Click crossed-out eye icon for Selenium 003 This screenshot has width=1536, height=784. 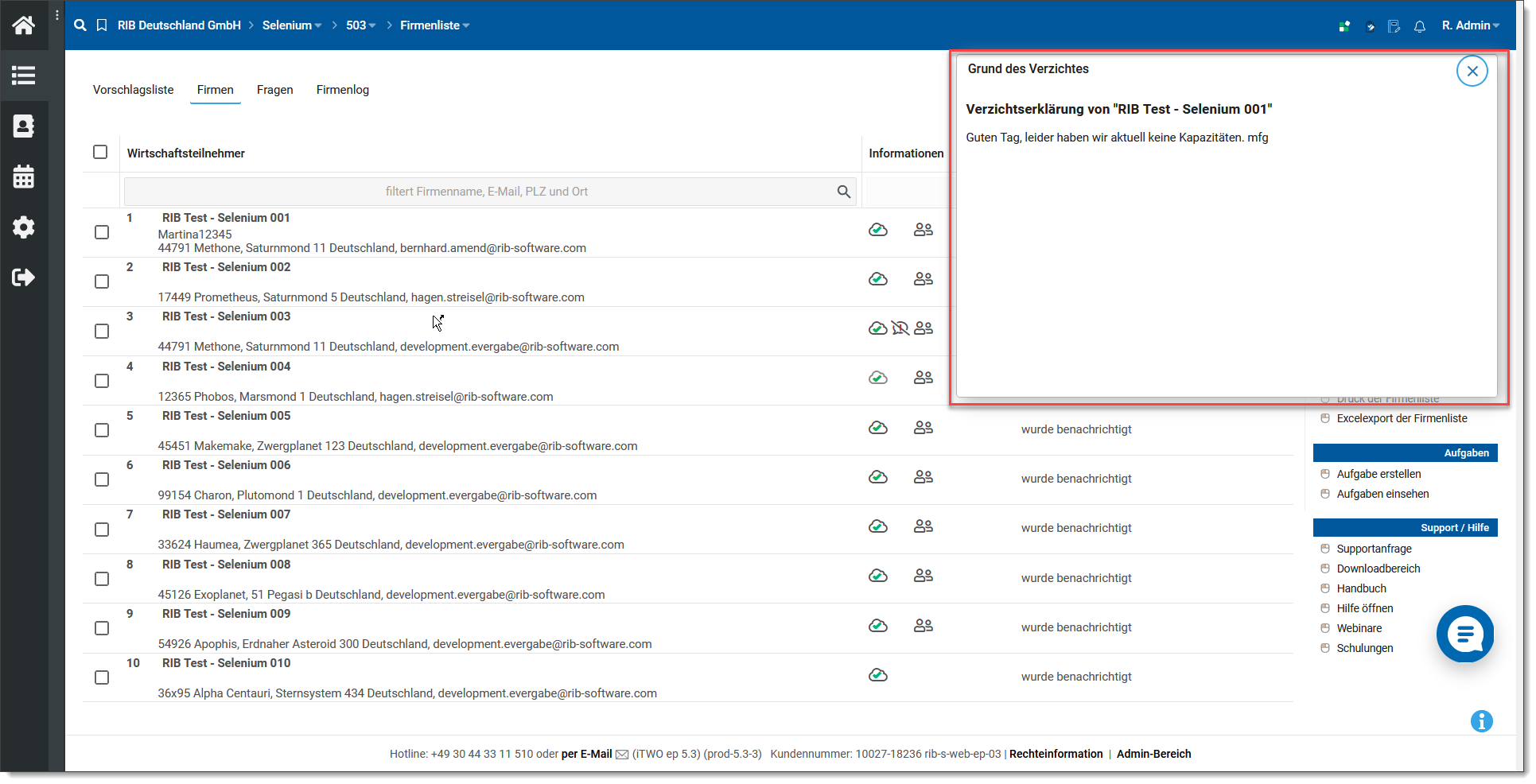(900, 328)
